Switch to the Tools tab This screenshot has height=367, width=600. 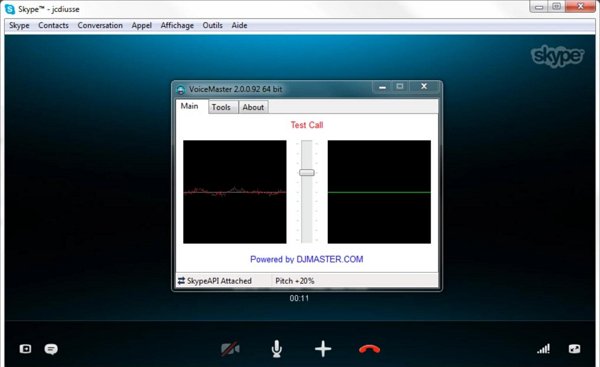coord(221,107)
